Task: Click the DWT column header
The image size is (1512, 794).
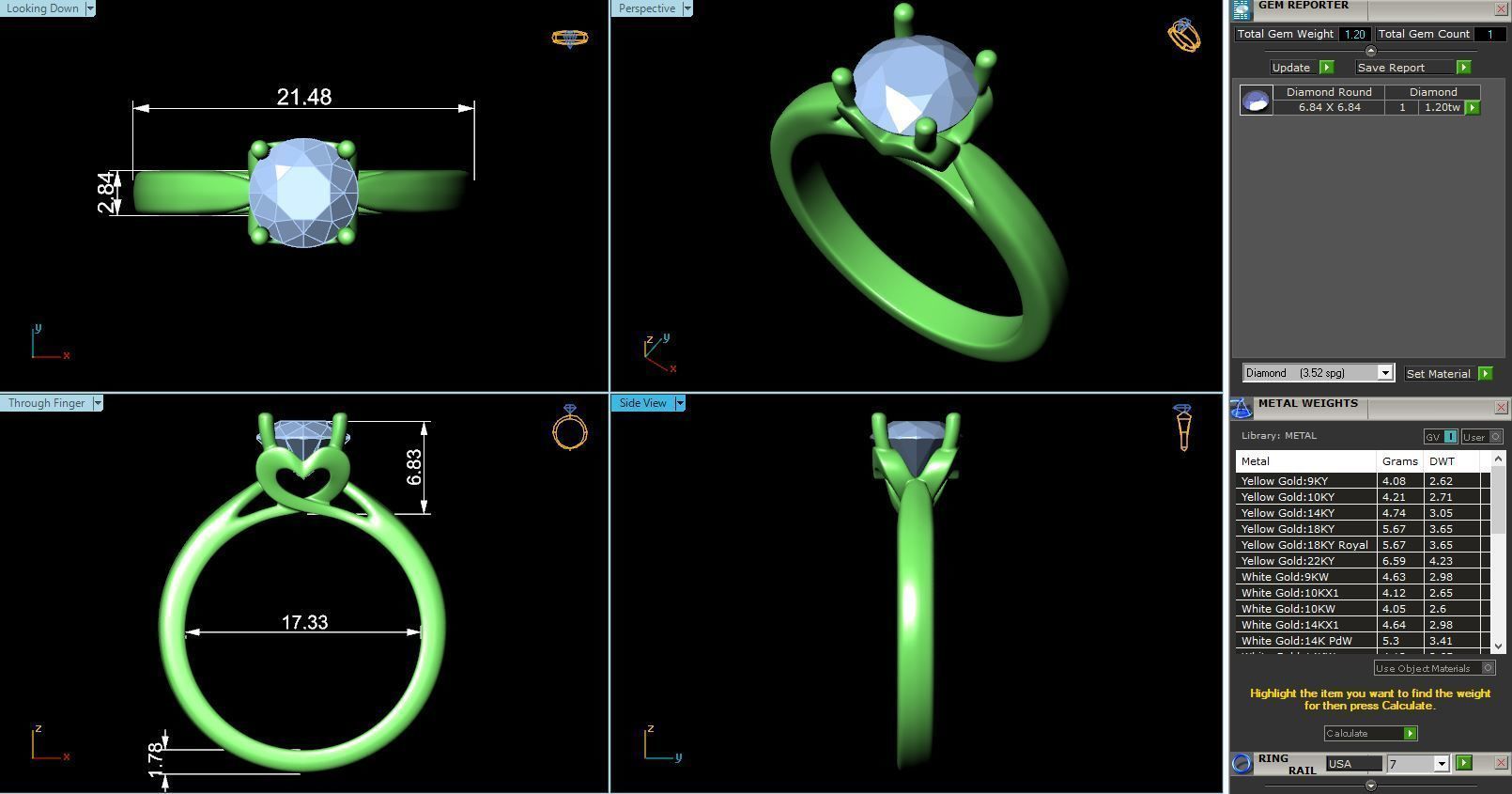Action: point(1451,461)
